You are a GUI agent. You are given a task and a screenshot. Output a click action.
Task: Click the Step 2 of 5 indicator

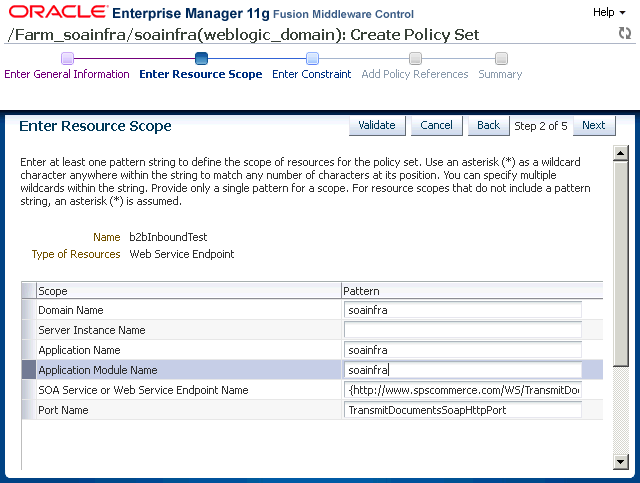541,126
